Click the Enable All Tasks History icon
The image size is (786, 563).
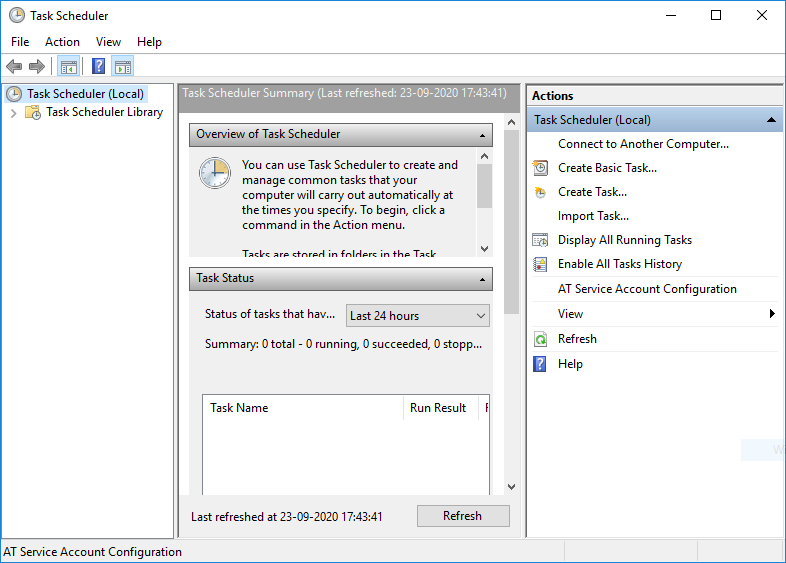[540, 264]
